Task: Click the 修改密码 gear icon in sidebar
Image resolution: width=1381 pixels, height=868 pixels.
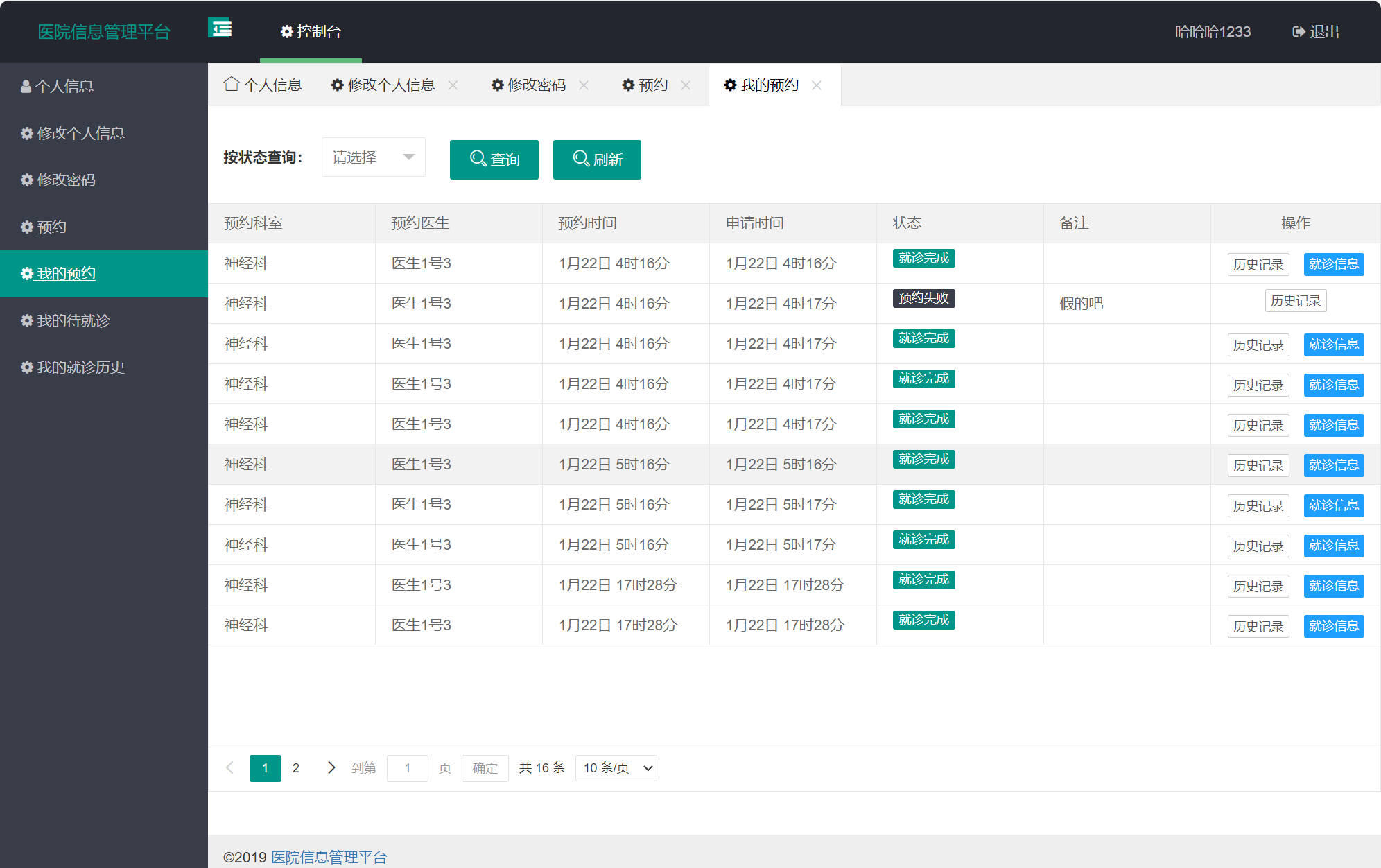Action: click(26, 180)
